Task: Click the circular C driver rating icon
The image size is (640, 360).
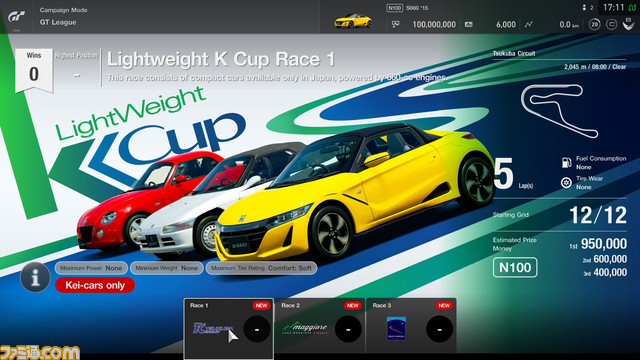Action: pyautogui.click(x=611, y=24)
